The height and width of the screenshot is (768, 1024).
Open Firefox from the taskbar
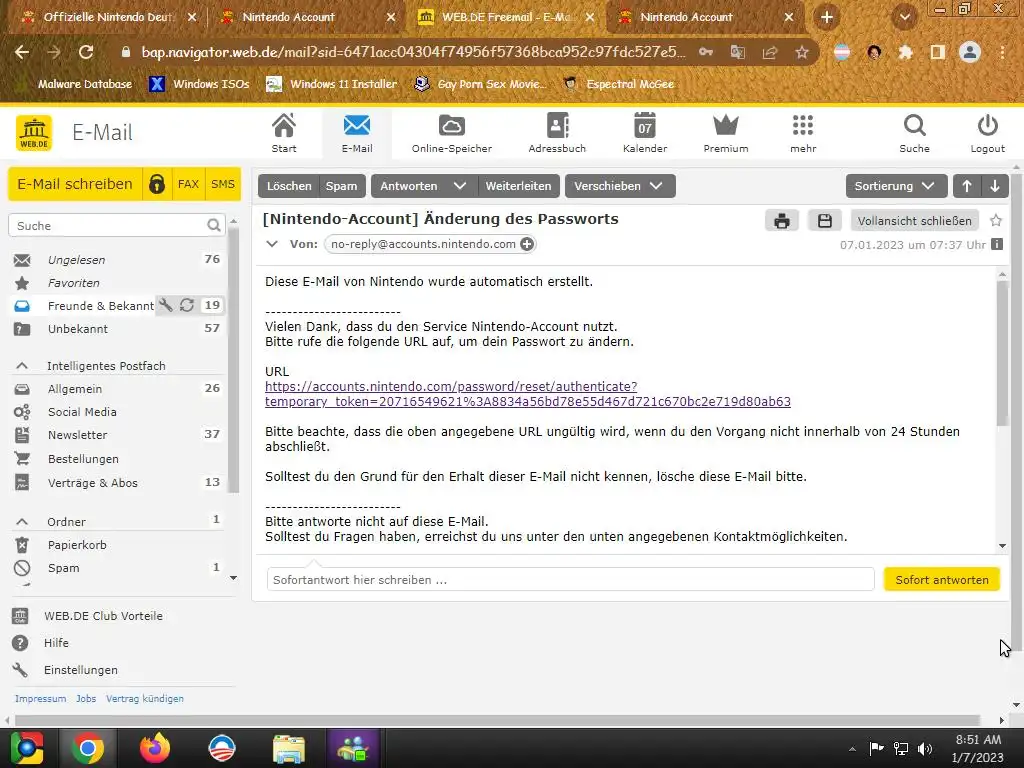[155, 748]
